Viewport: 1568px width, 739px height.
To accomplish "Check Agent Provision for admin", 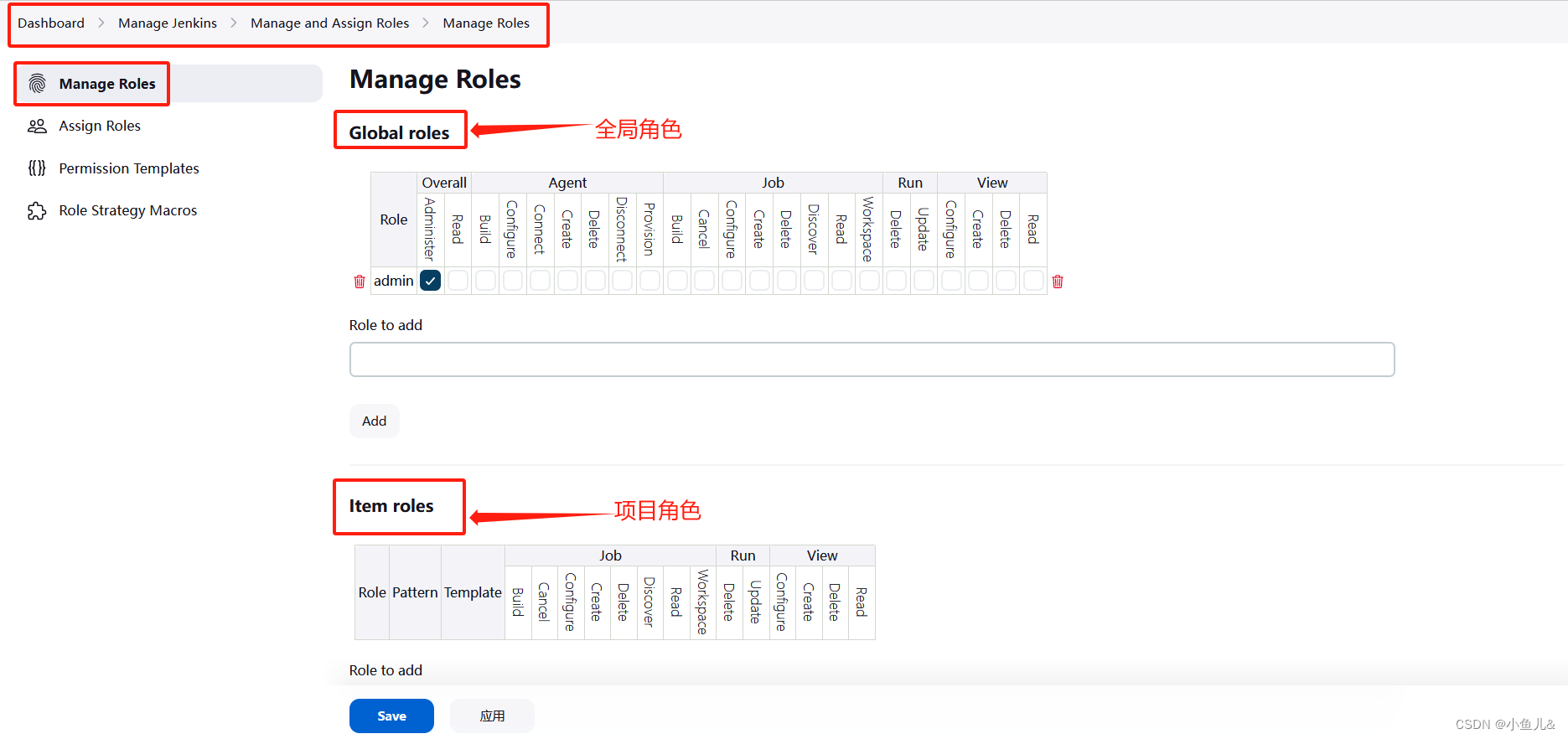I will (x=649, y=281).
